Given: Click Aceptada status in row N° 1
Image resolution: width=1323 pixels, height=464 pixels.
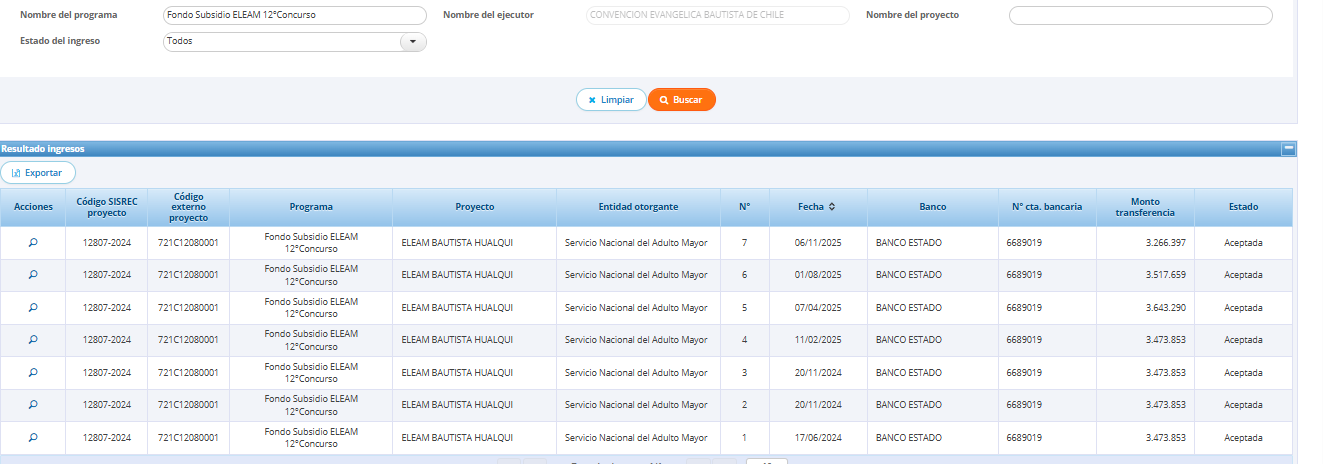Looking at the screenshot, I should coord(1244,438).
